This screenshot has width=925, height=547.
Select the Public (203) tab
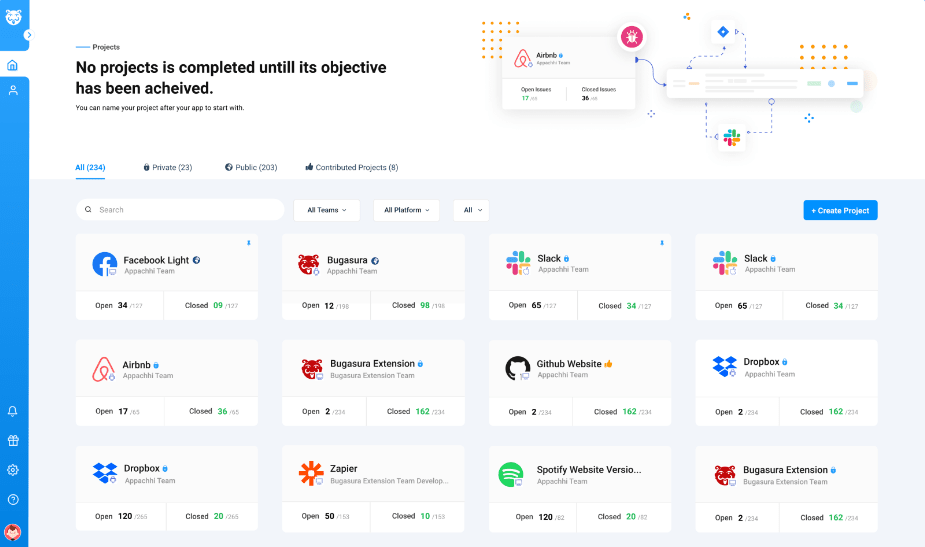coord(251,167)
